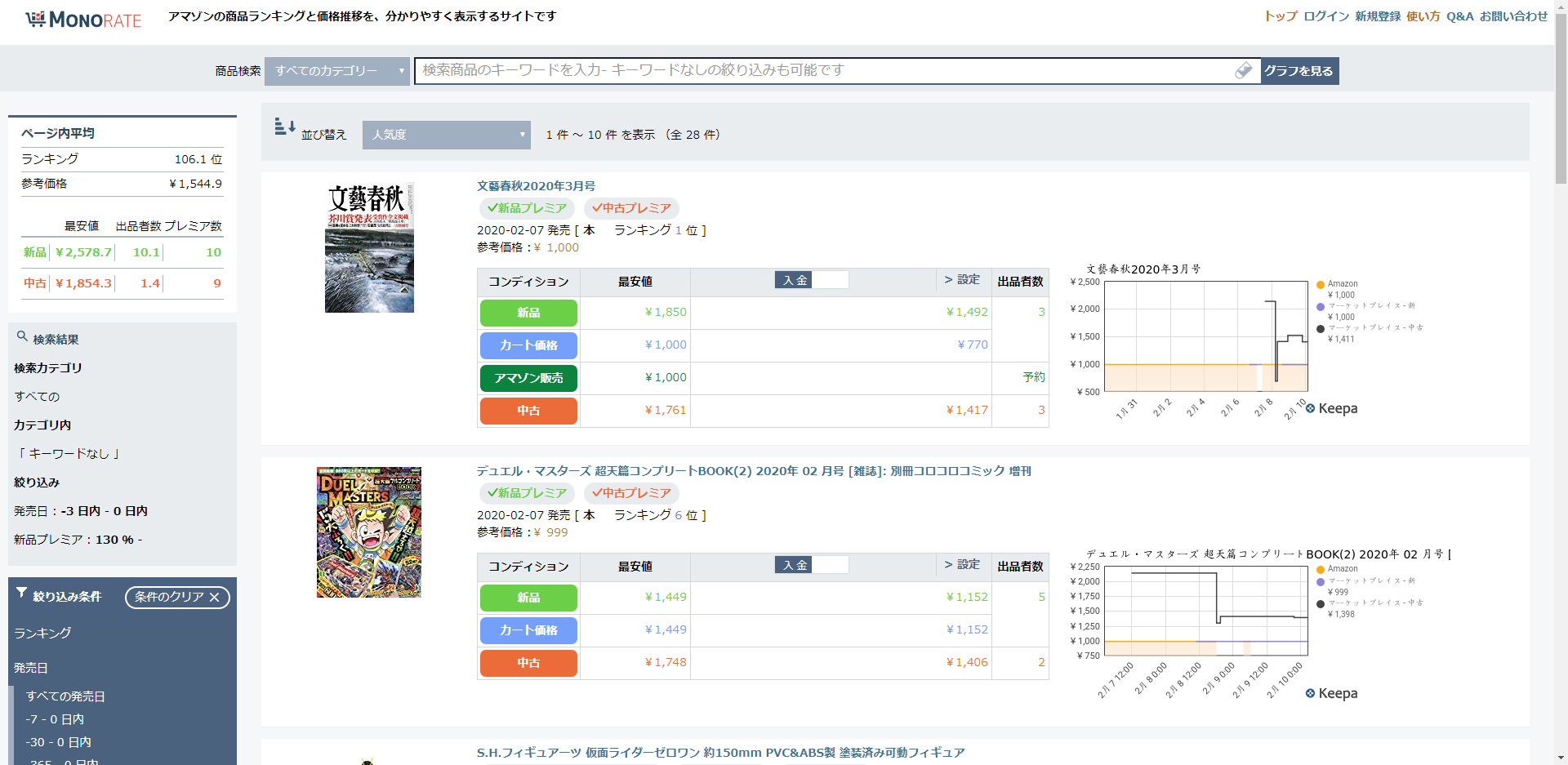1568x765 pixels.
Task: Click the 文藝春秋 price history chart
Action: point(1206,336)
